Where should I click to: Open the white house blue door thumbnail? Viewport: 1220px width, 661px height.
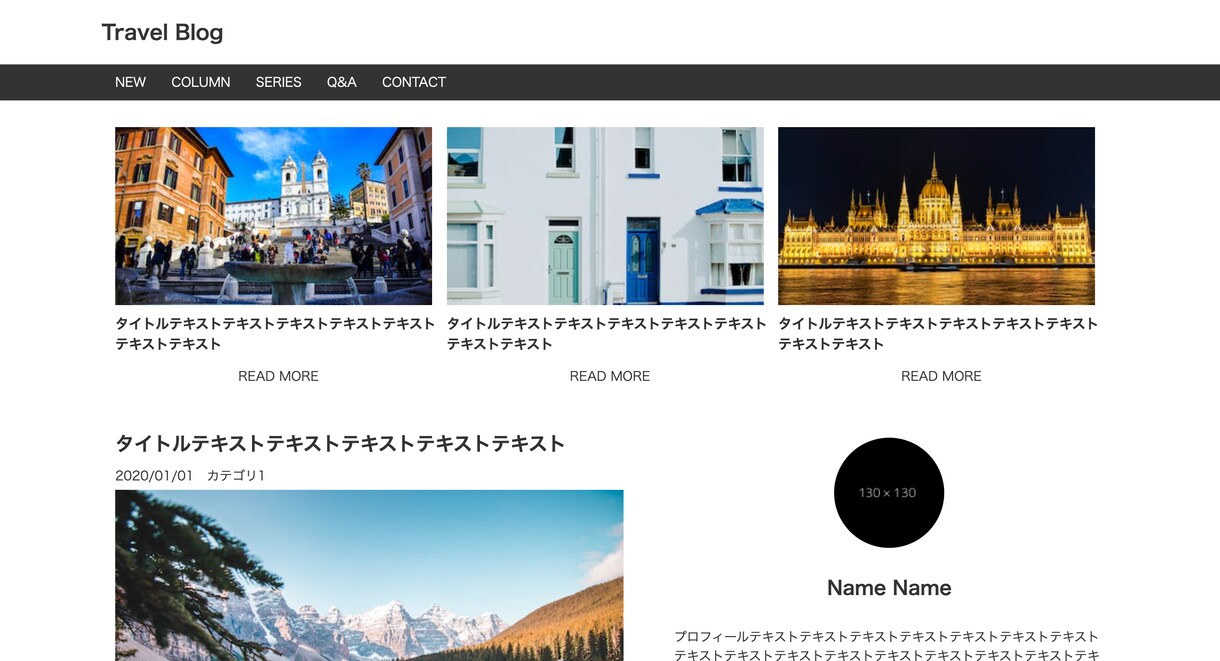605,216
